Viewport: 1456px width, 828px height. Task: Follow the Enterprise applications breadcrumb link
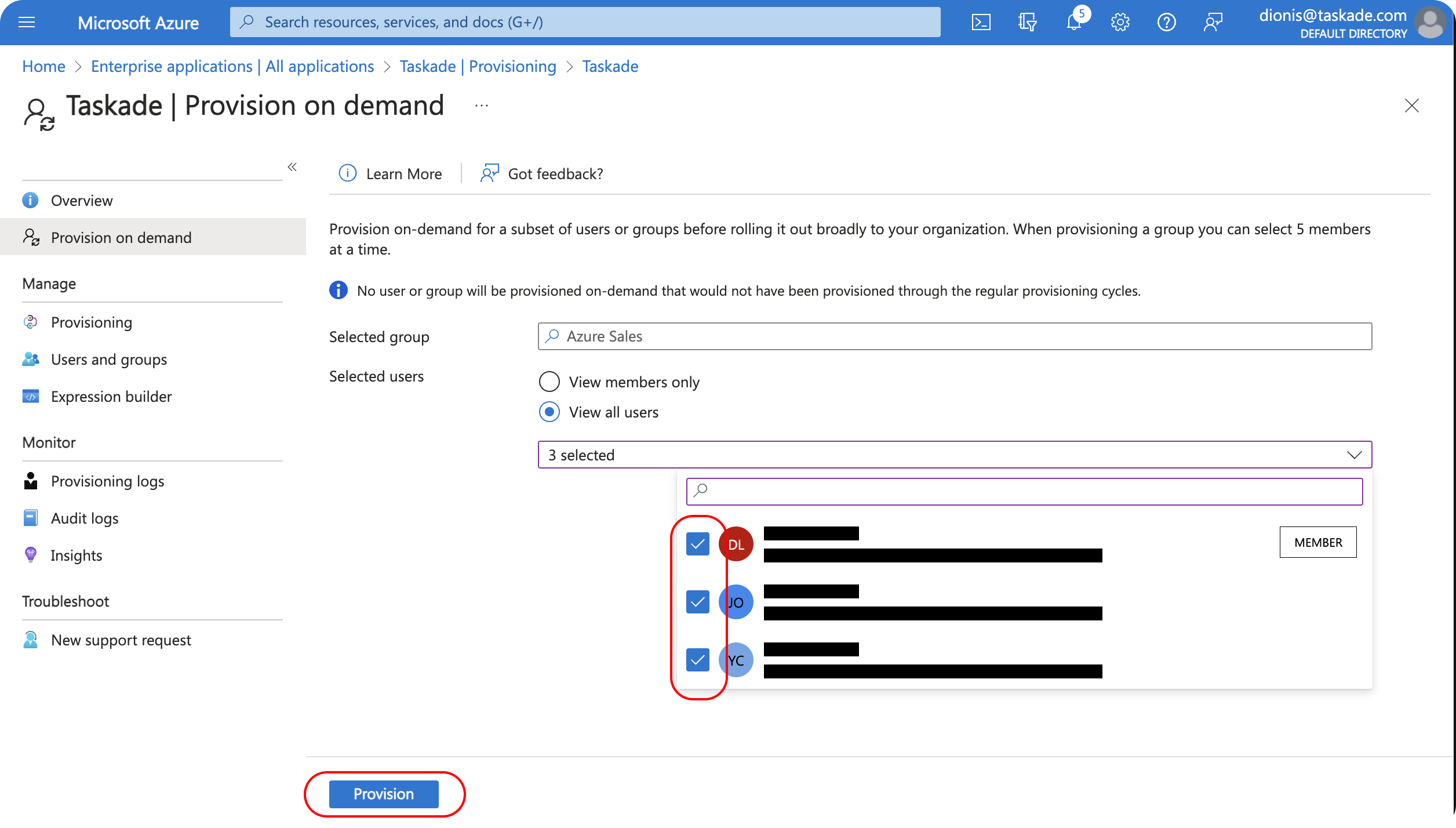point(232,66)
